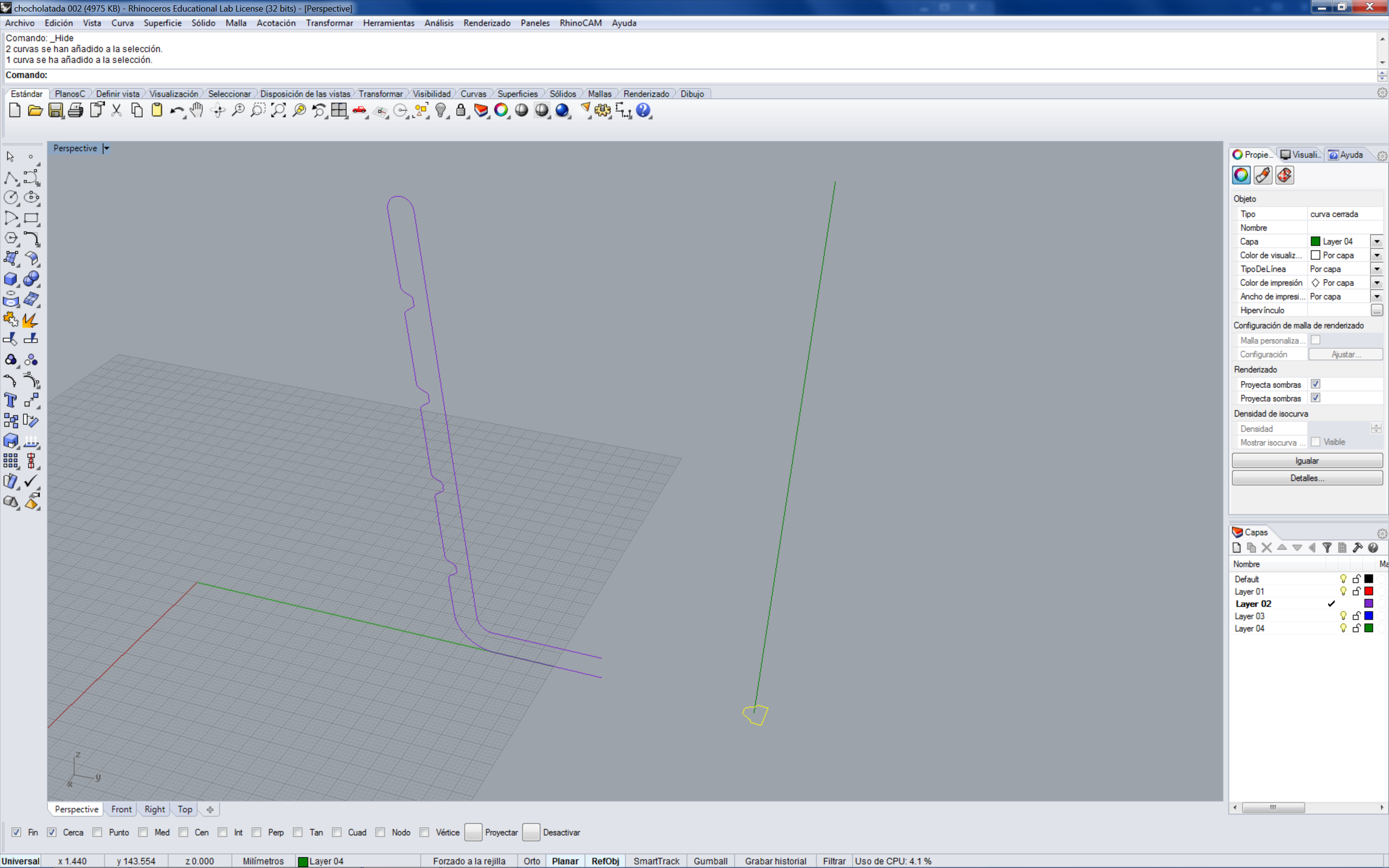Viewport: 1389px width, 868px height.
Task: Click the Detalles button in properties
Action: point(1307,478)
